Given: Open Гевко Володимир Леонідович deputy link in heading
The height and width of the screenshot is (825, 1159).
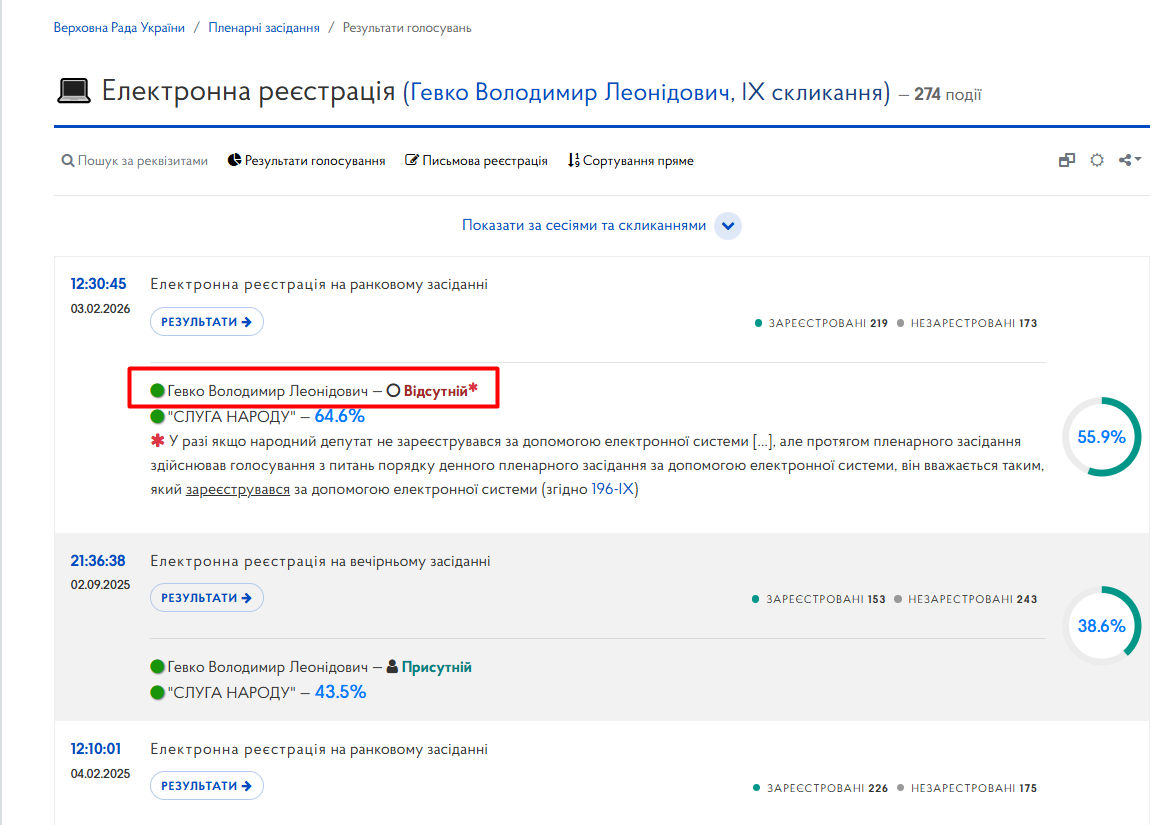Looking at the screenshot, I should 646,92.
